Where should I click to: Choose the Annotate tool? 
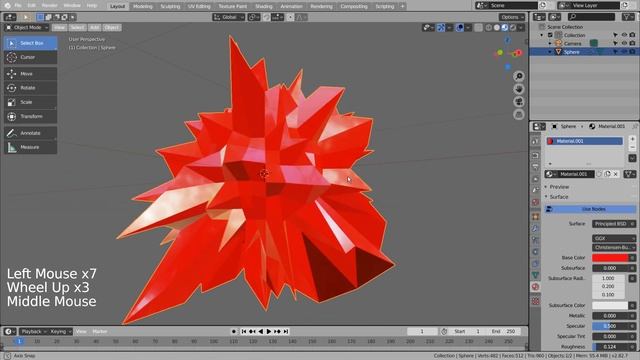[x=31, y=133]
